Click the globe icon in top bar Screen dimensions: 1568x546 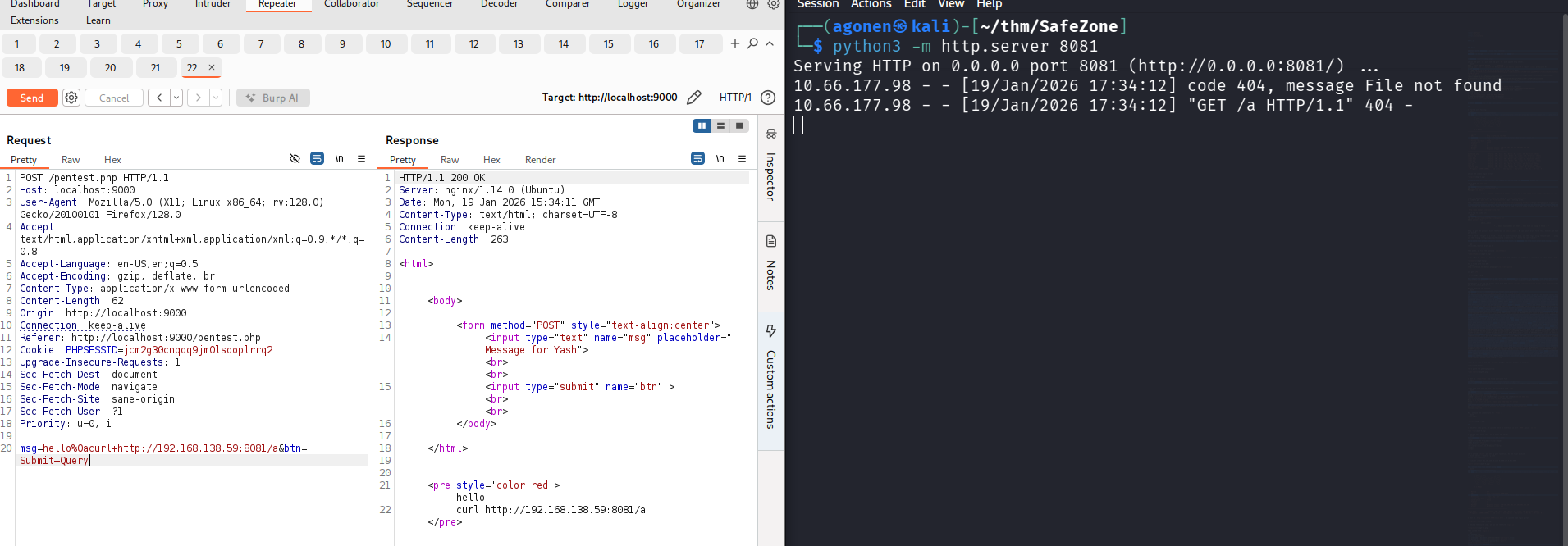(x=752, y=4)
